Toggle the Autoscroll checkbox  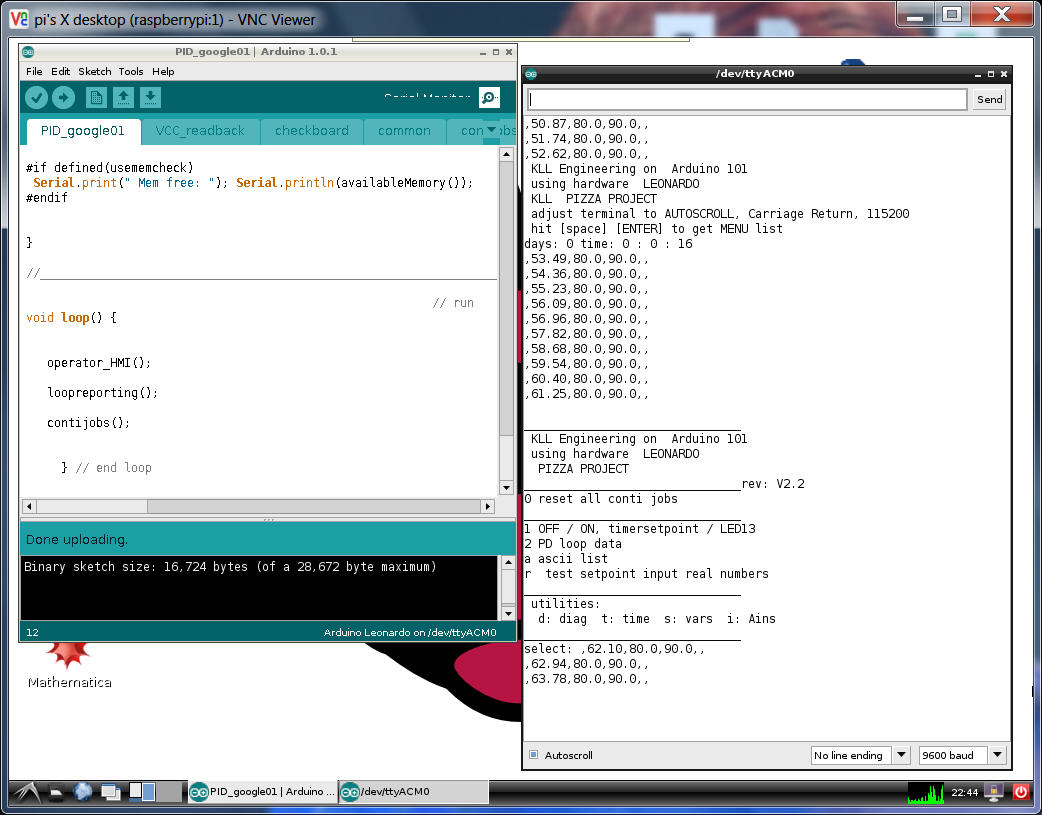pyautogui.click(x=533, y=755)
